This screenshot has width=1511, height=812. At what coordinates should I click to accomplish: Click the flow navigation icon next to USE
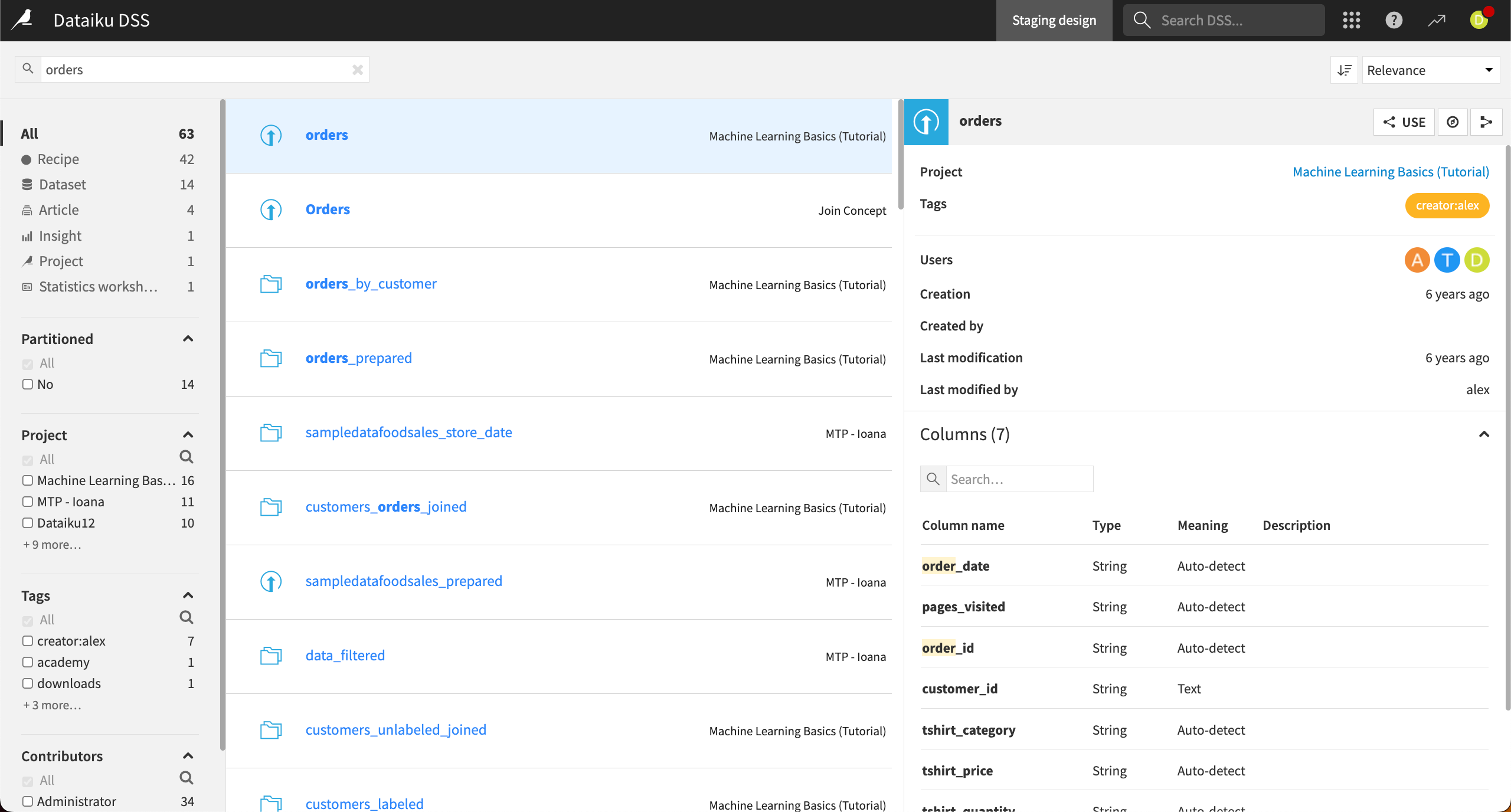pyautogui.click(x=1486, y=122)
